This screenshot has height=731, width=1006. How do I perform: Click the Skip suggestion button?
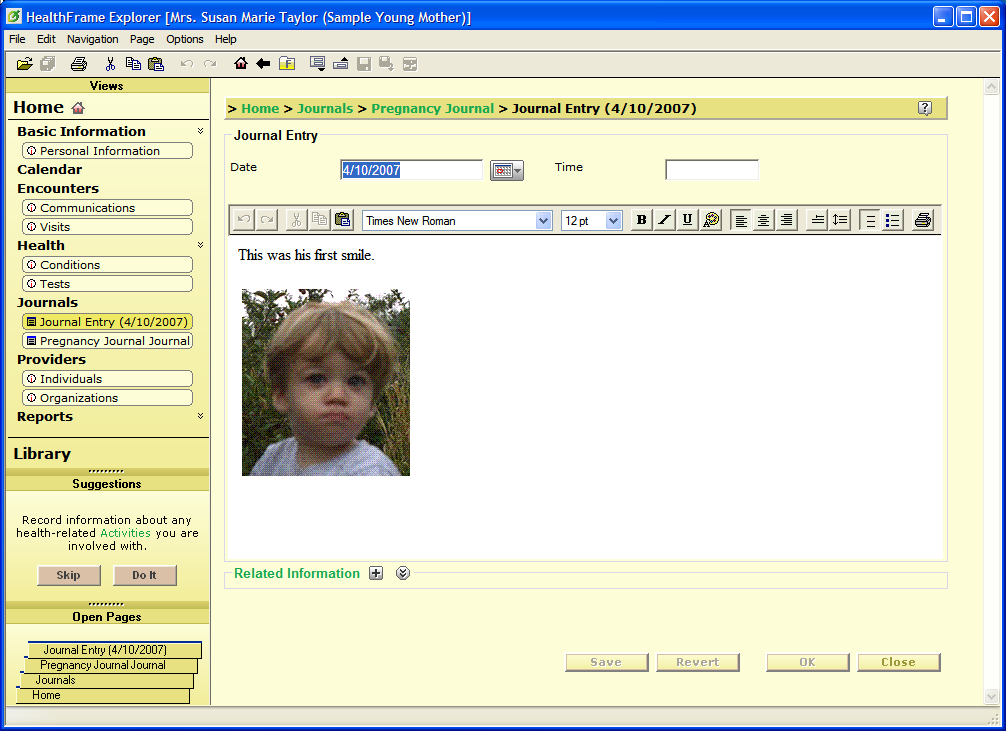tap(69, 575)
